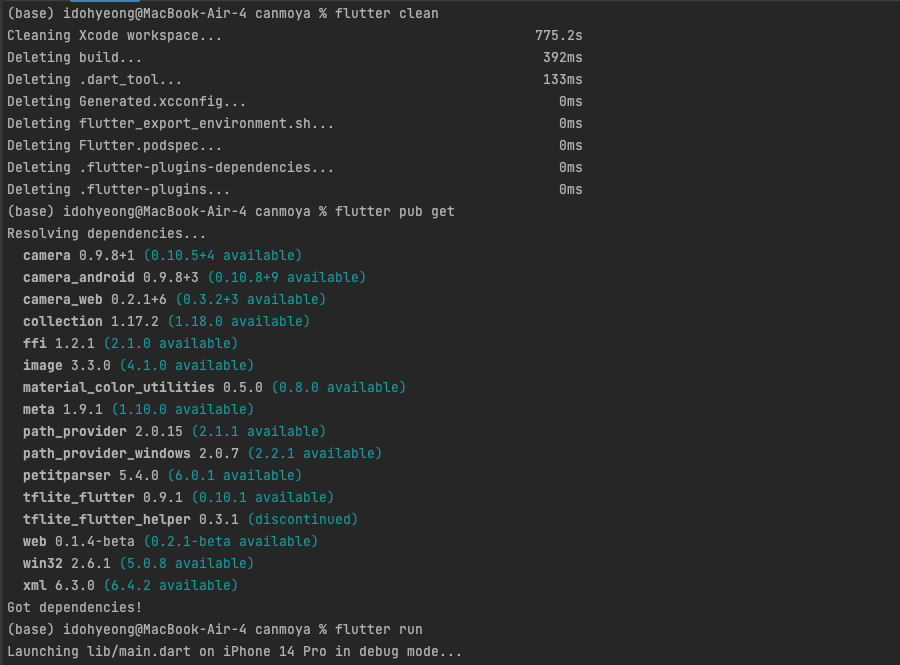Click '(5.0.8 available)' version note

187,563
